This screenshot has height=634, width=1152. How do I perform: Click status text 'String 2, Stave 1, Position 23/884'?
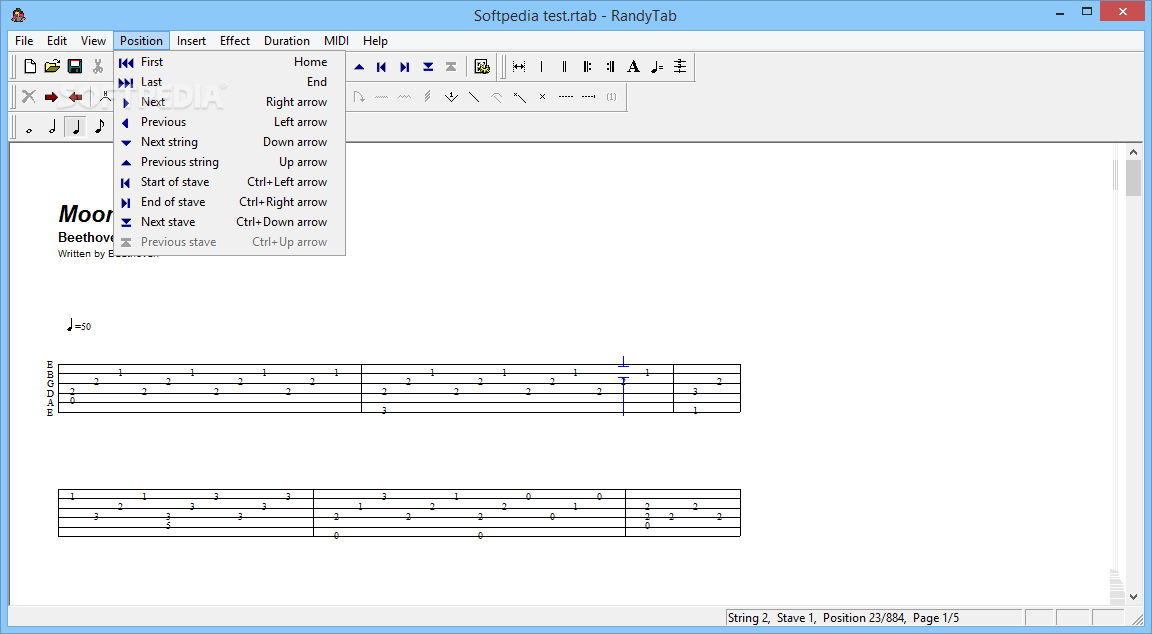[816, 618]
